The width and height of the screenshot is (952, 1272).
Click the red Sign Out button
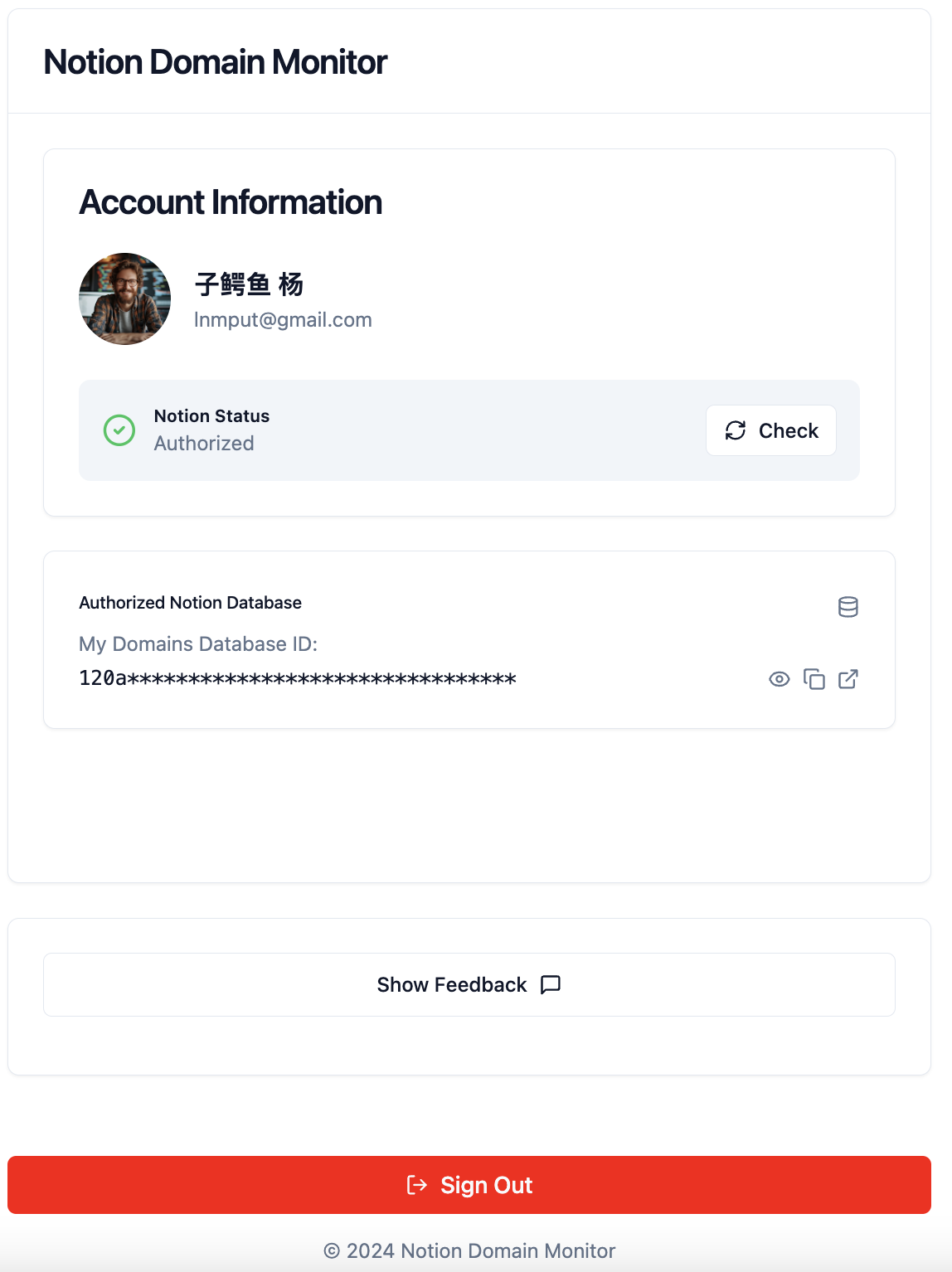point(469,1185)
